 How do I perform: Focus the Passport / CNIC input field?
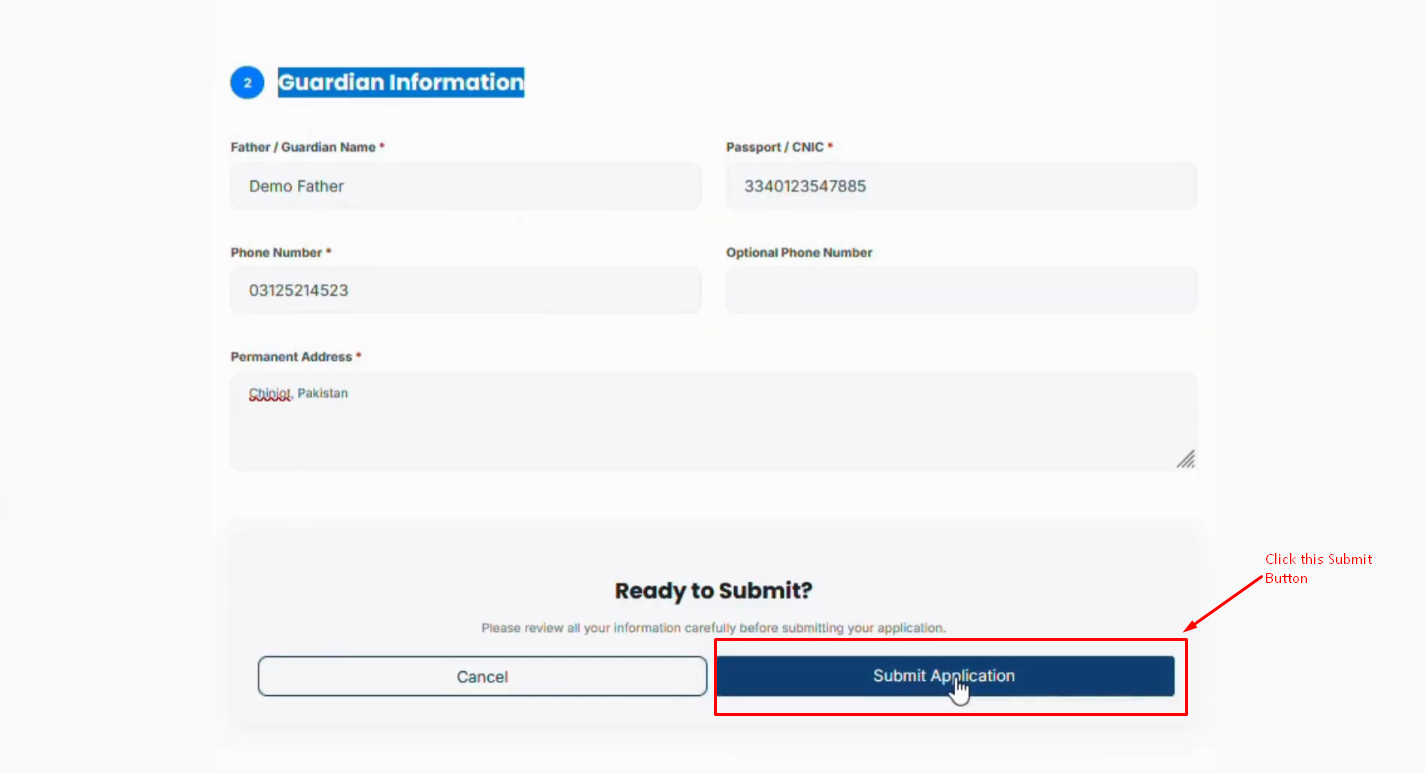[x=961, y=186]
